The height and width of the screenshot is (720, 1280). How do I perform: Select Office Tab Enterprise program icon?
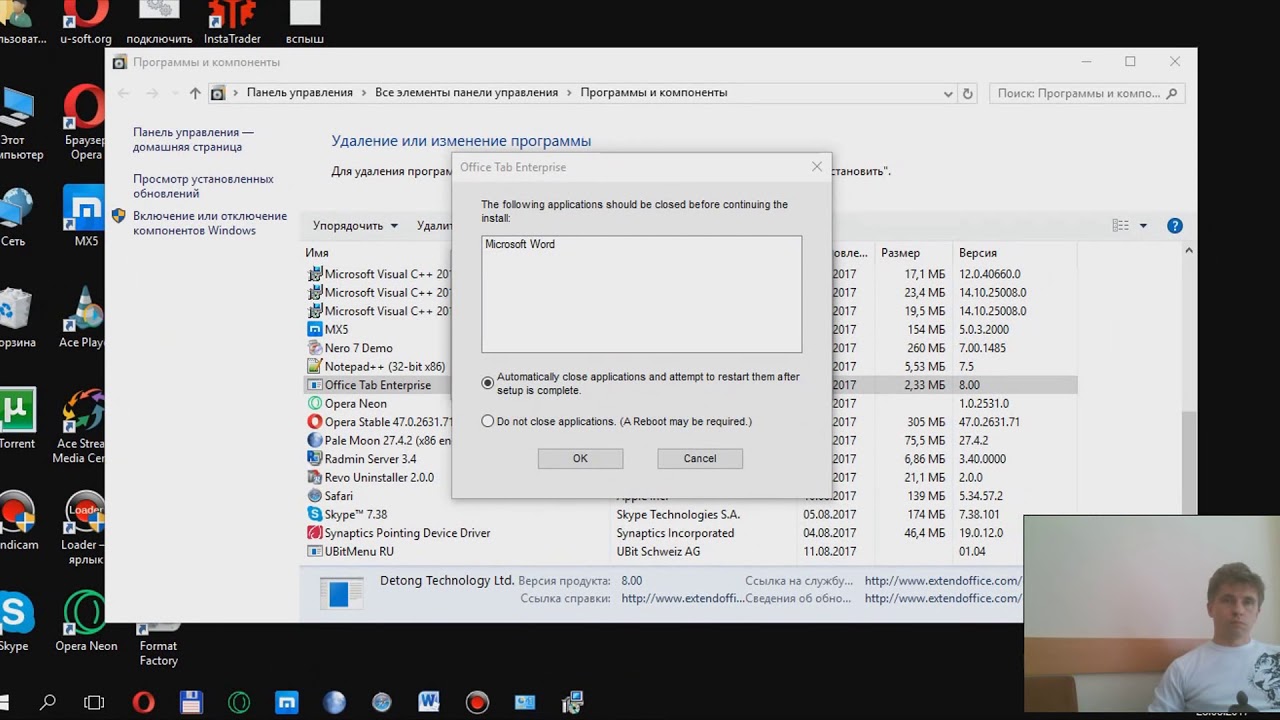[x=315, y=385]
